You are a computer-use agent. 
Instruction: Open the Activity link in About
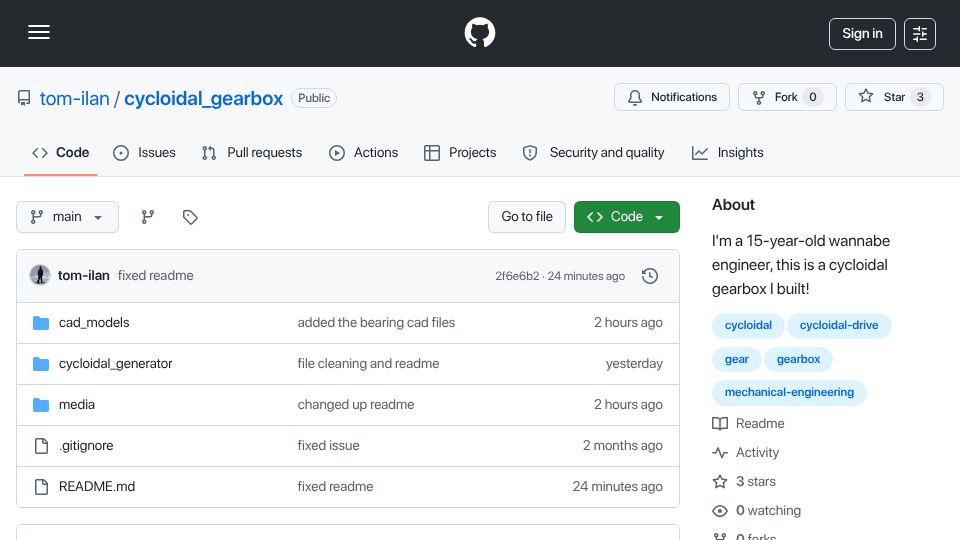746,452
